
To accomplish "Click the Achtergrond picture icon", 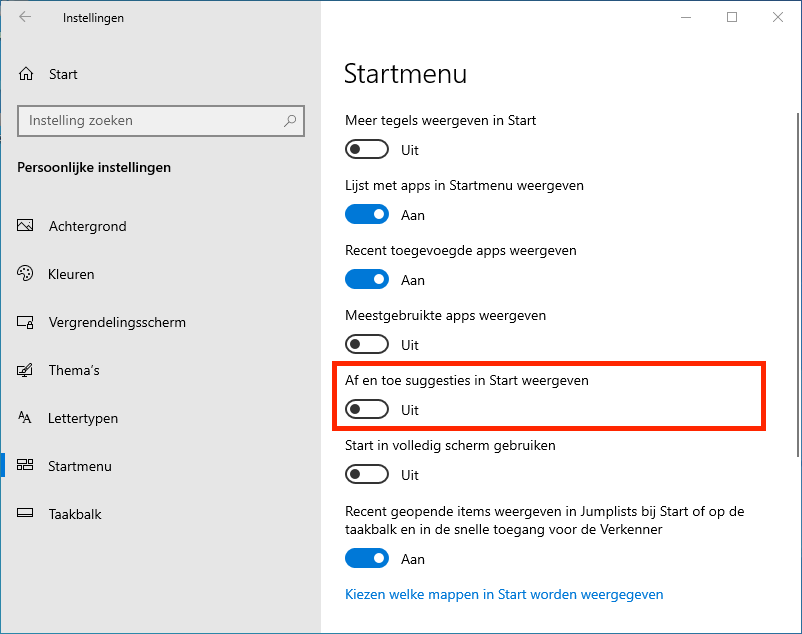I will pyautogui.click(x=26, y=226).
